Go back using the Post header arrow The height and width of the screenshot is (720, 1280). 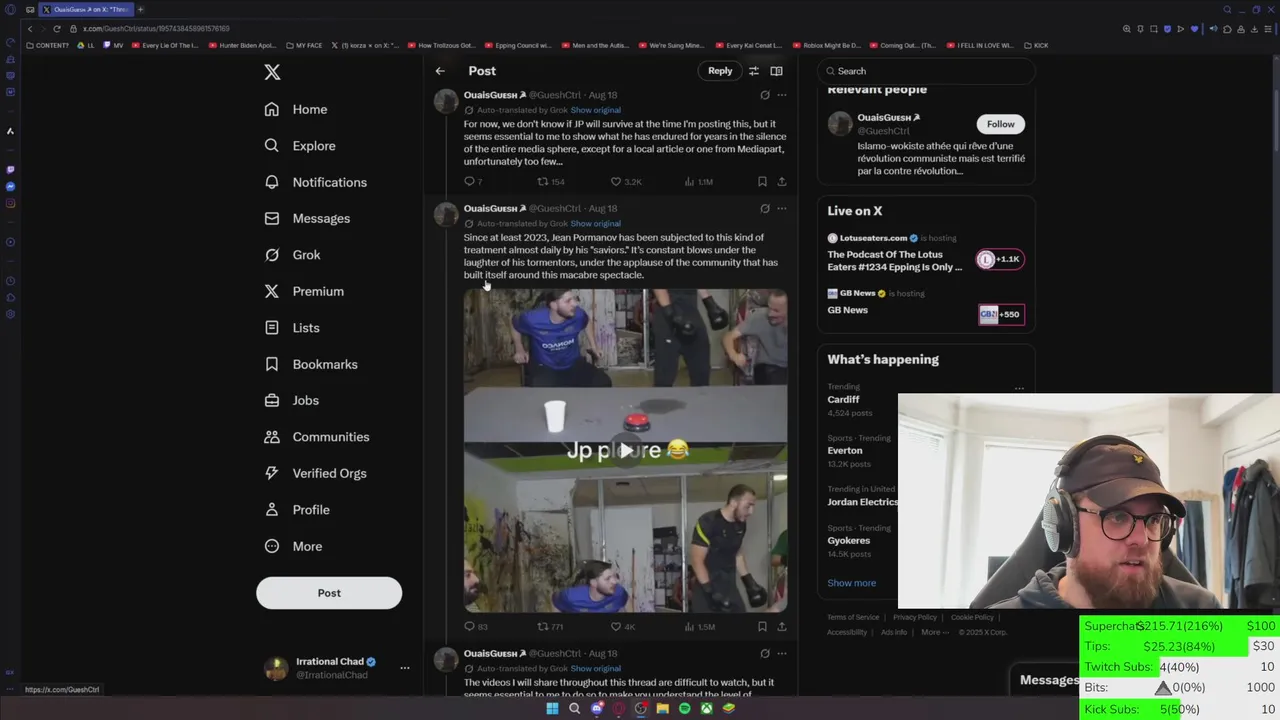pos(440,71)
